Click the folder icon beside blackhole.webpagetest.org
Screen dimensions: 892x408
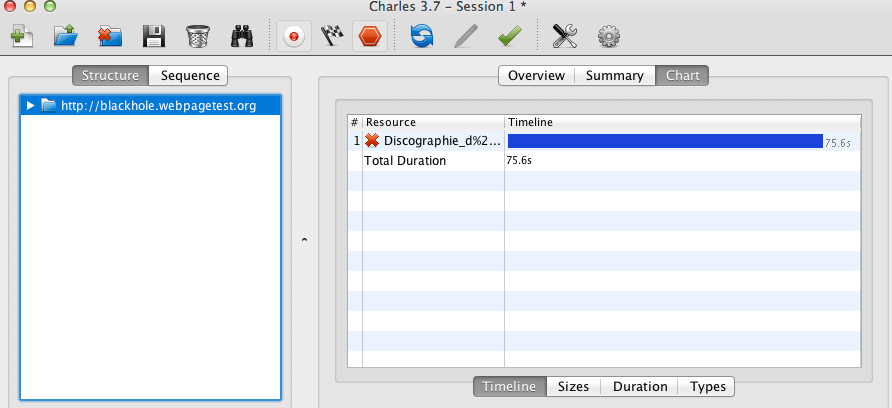tap(49, 106)
